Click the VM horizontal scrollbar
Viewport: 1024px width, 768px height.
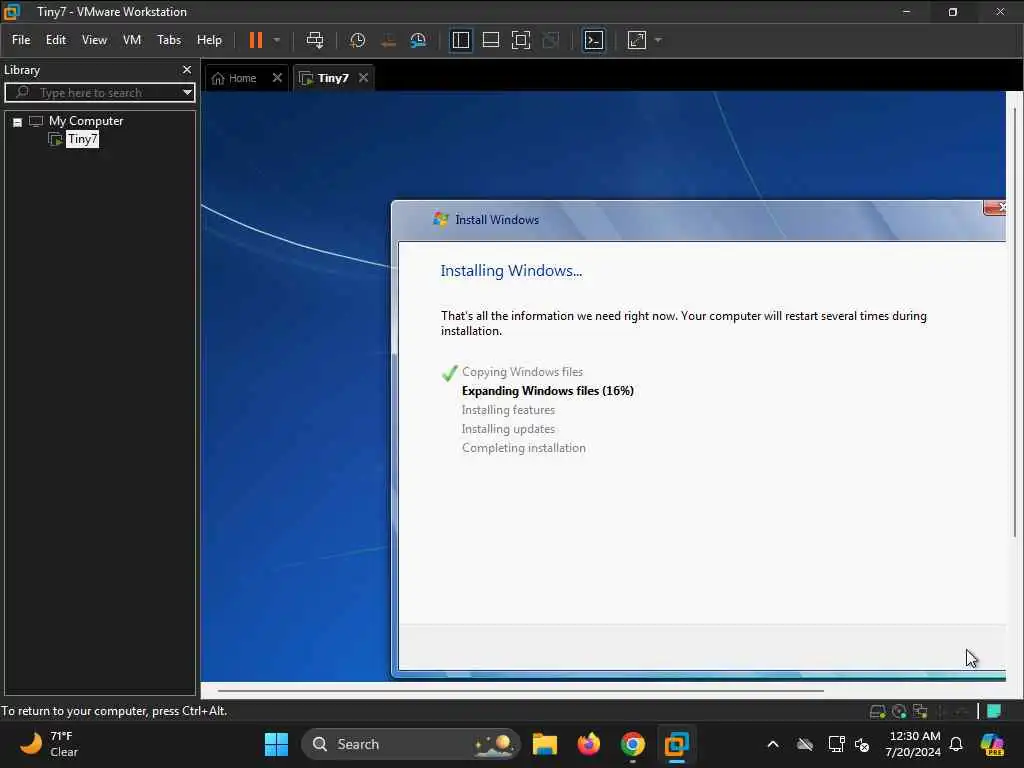[x=520, y=690]
